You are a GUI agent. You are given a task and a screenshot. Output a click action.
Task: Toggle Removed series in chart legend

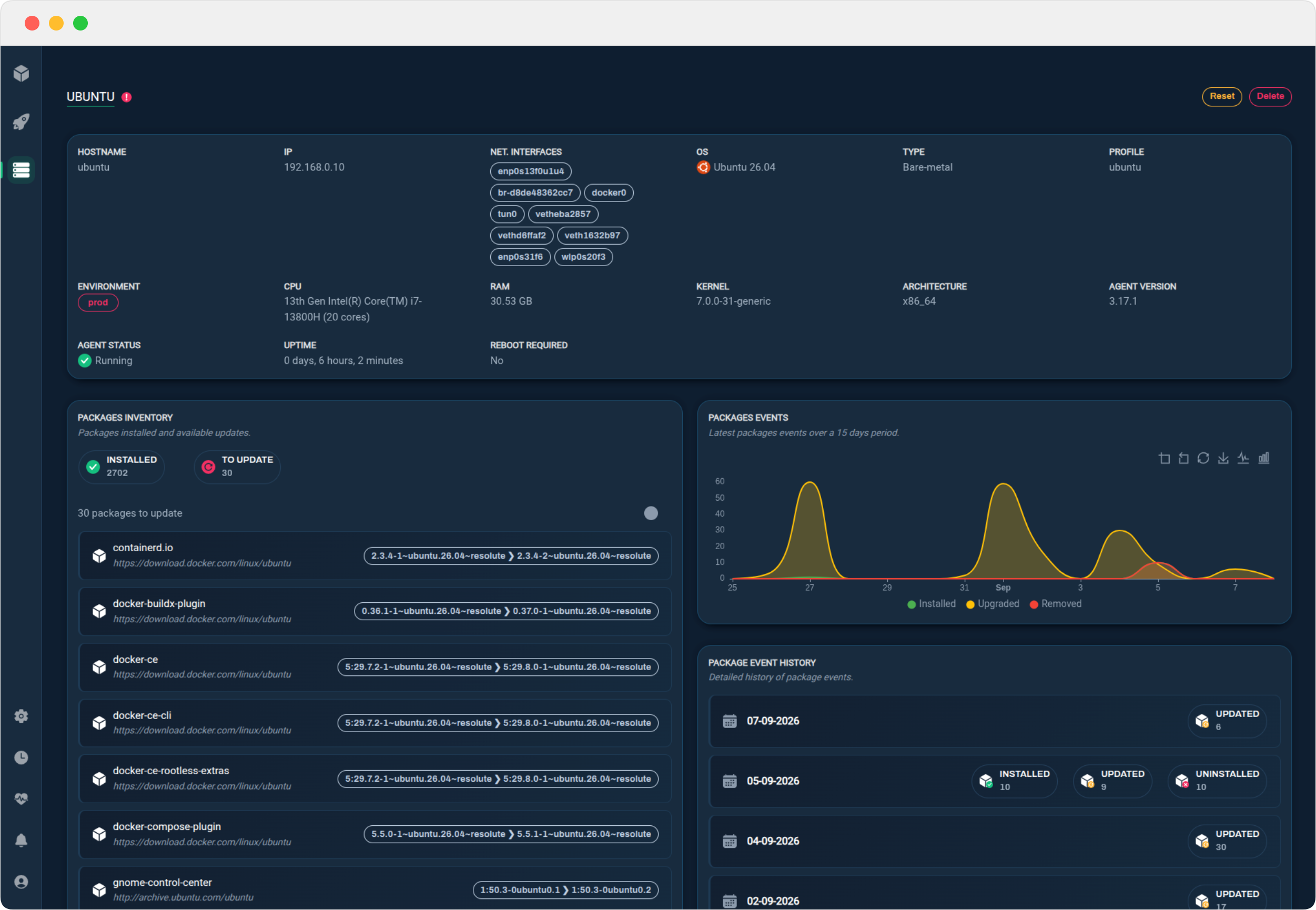(x=1056, y=604)
